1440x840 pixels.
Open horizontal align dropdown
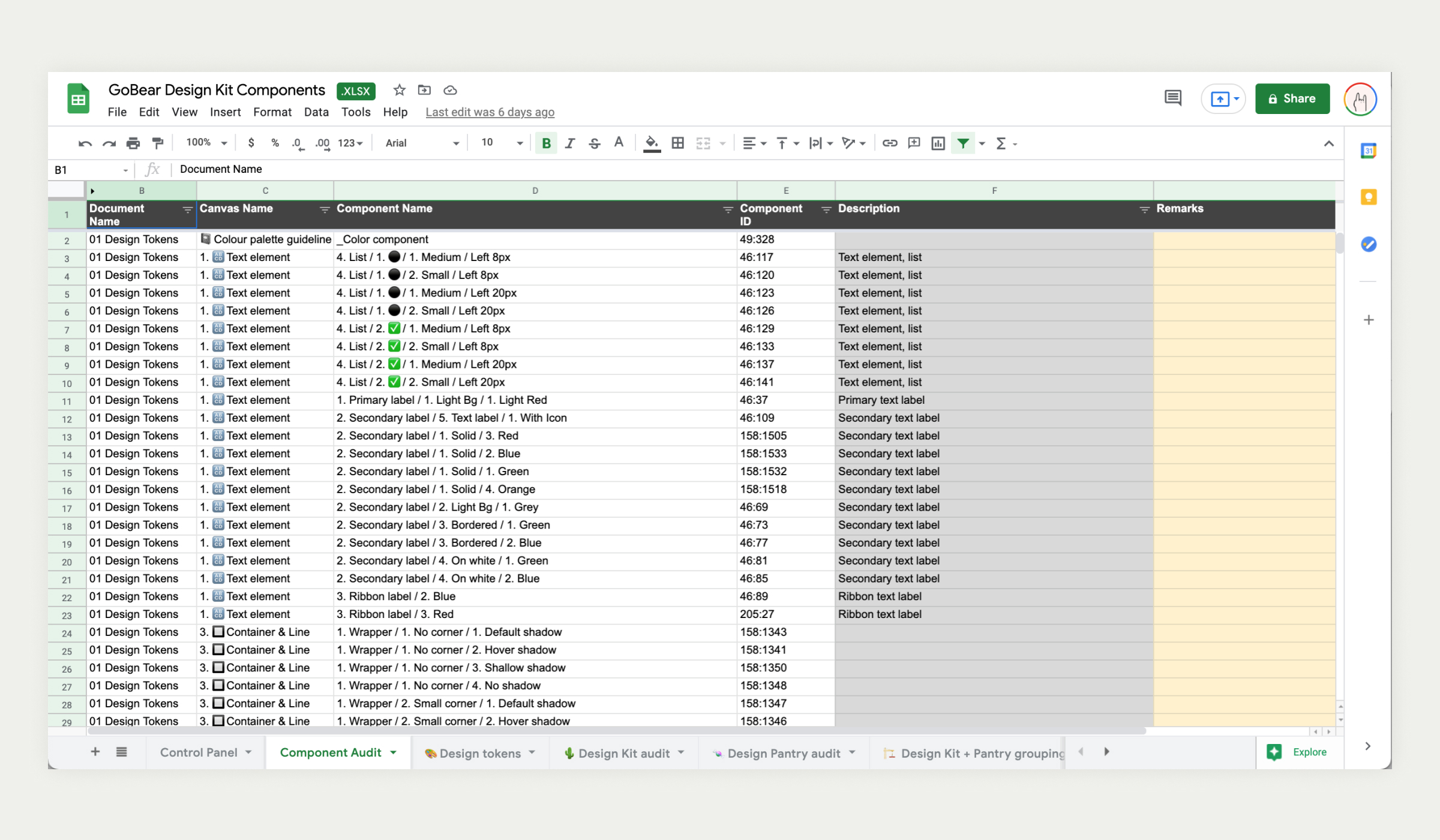point(754,143)
